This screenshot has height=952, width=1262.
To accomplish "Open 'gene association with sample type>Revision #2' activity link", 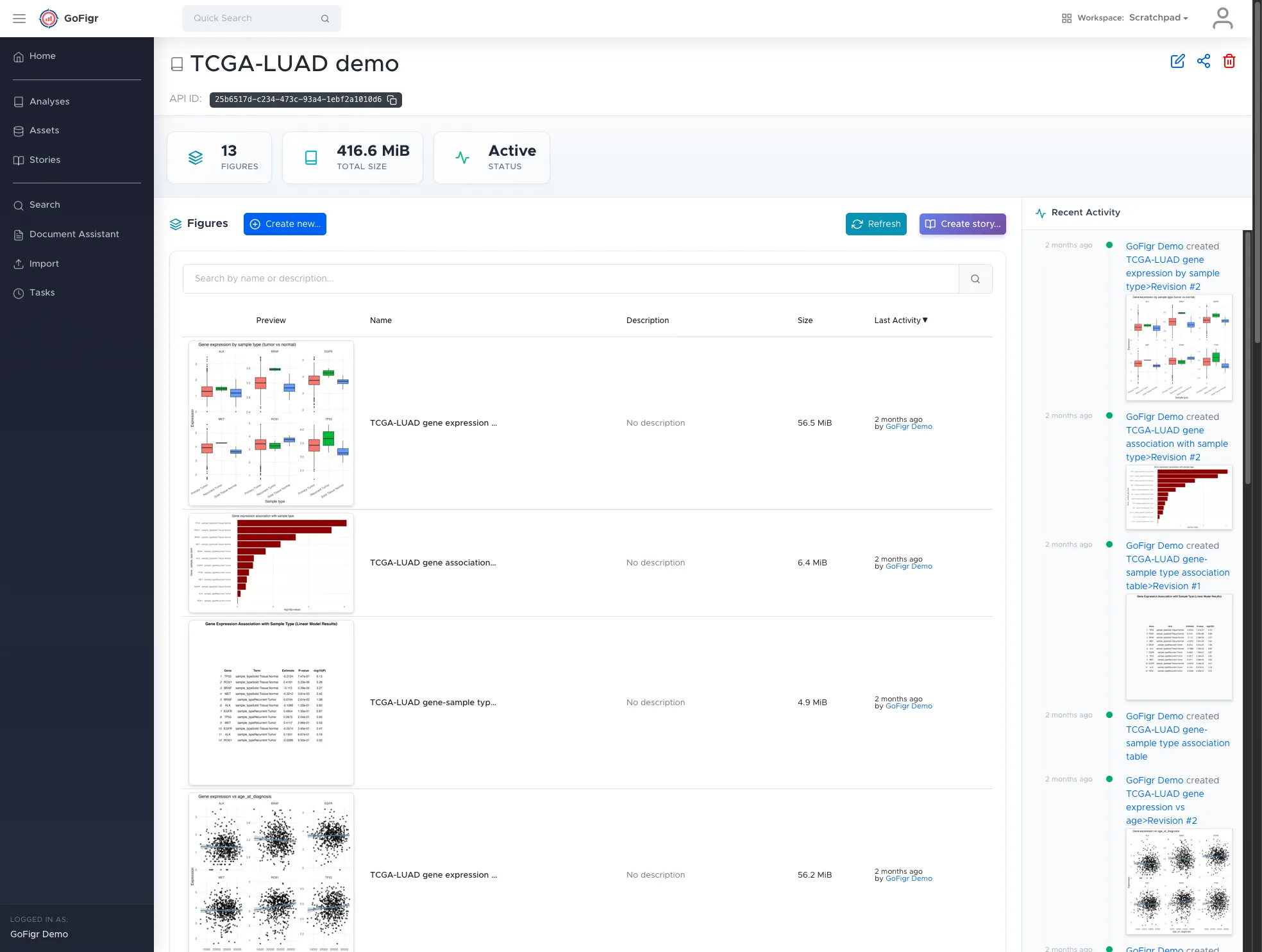I will click(1177, 444).
